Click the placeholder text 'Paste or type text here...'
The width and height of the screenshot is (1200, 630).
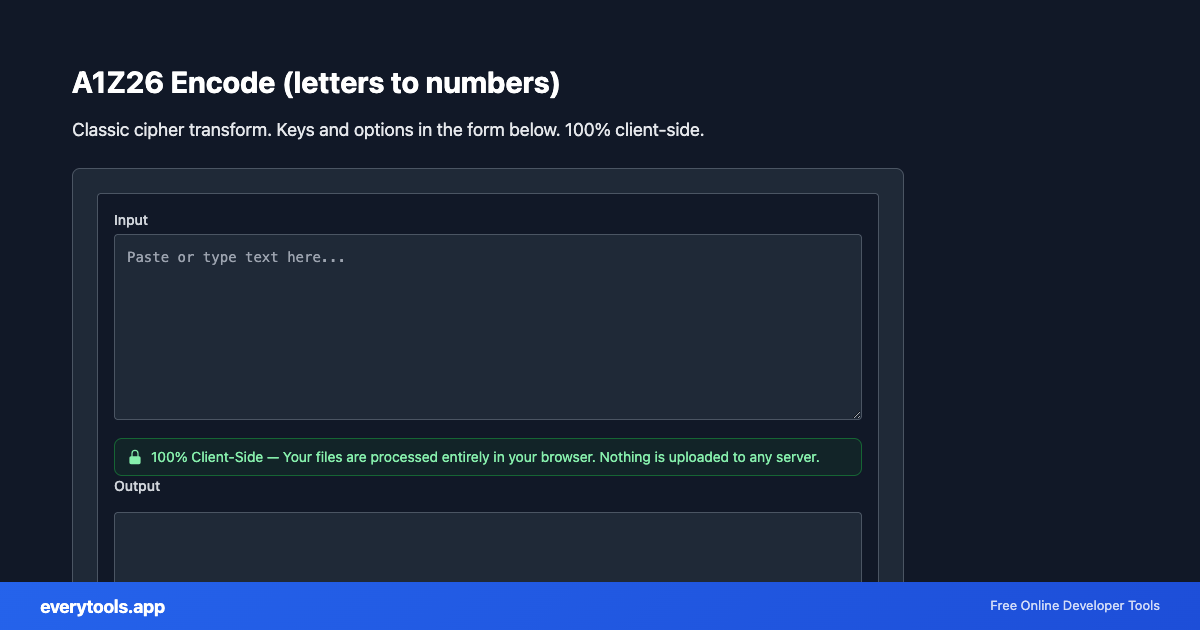coord(235,257)
